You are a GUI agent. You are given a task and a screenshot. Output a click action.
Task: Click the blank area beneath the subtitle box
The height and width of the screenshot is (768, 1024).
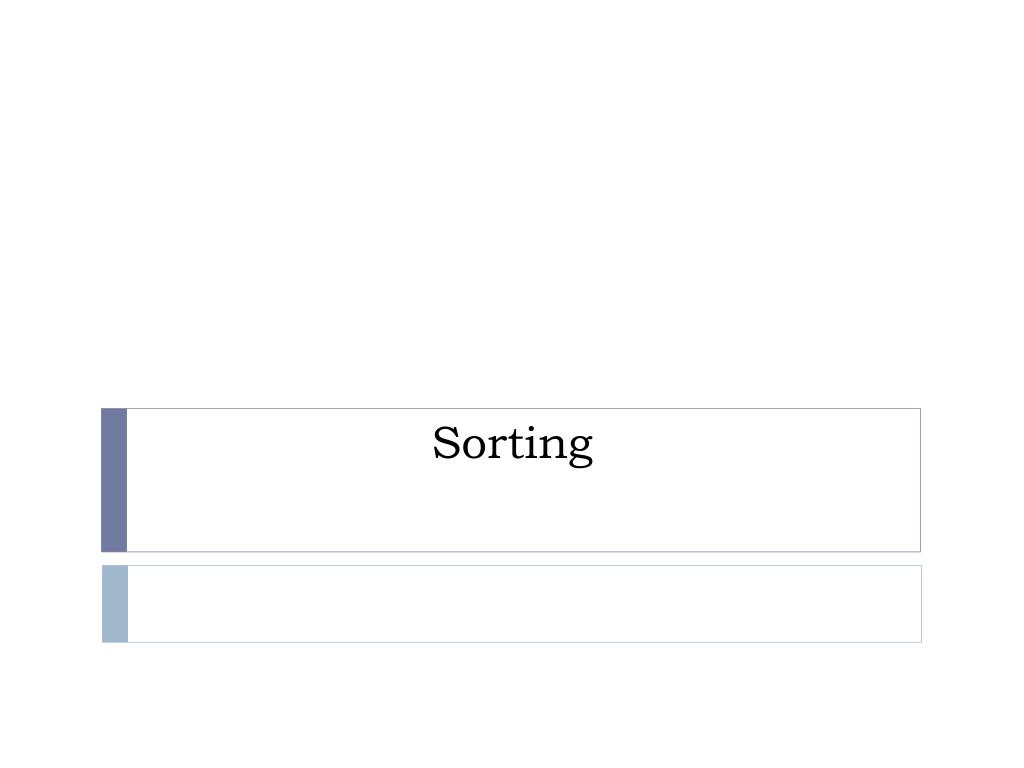pyautogui.click(x=512, y=705)
